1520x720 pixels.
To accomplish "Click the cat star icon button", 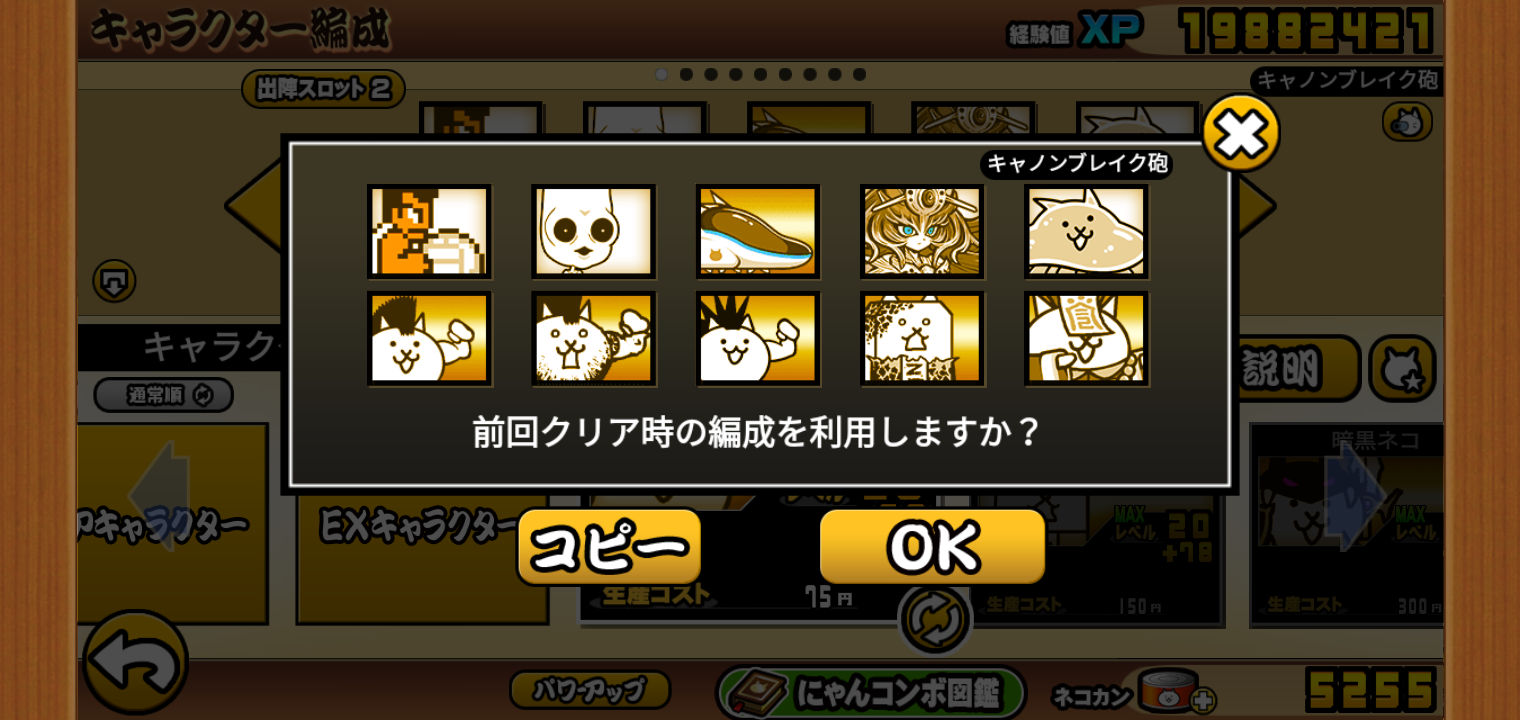I will coord(1402,369).
